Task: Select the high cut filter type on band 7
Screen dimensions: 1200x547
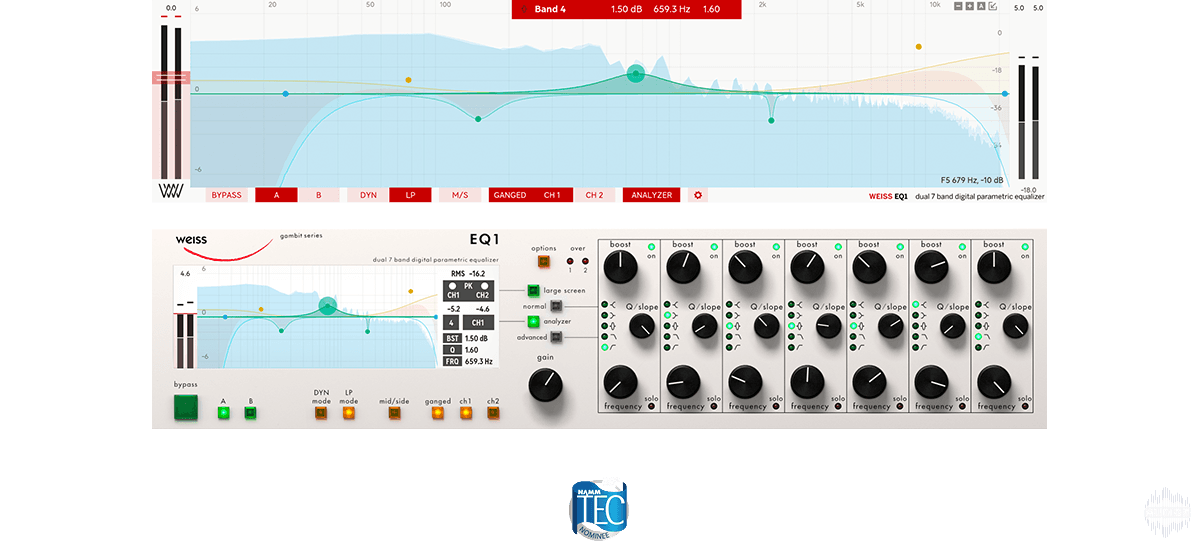Action: (x=977, y=337)
